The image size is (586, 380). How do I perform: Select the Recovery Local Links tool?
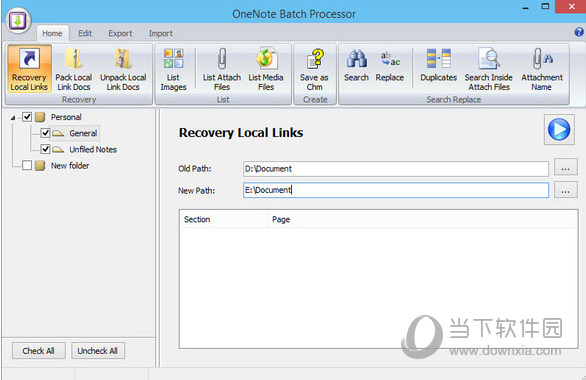[x=29, y=69]
